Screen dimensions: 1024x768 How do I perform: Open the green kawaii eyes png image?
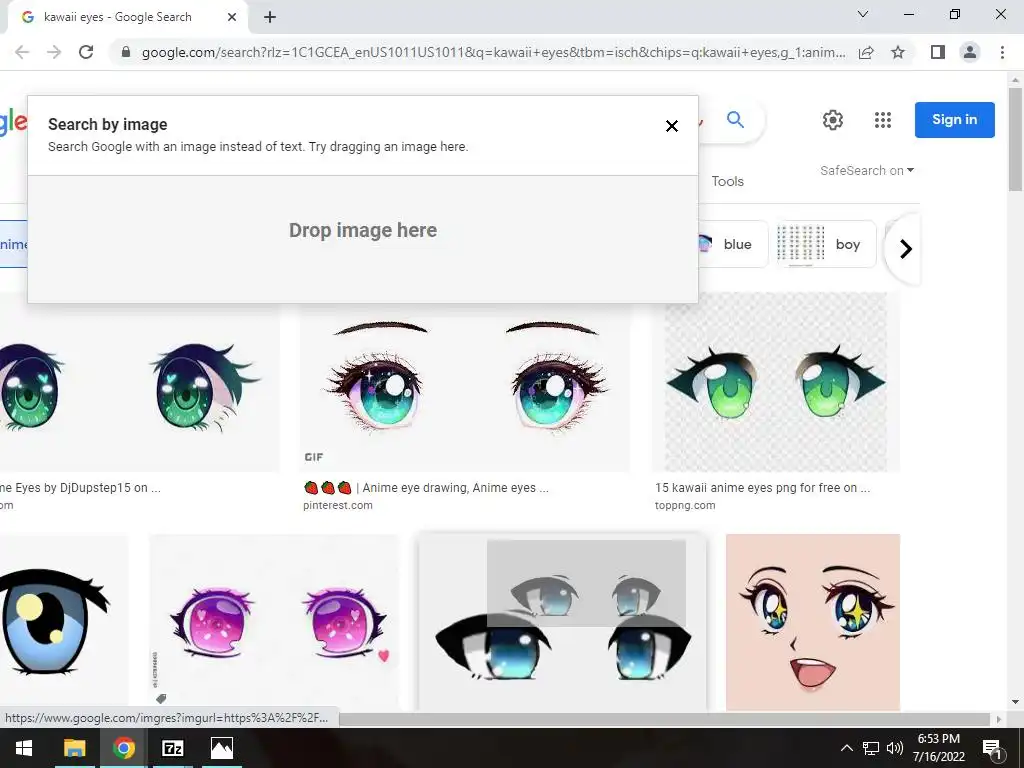click(776, 382)
